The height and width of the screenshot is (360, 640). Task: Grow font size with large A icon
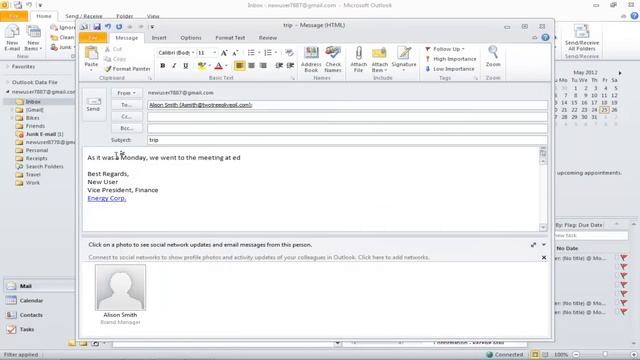pos(224,53)
